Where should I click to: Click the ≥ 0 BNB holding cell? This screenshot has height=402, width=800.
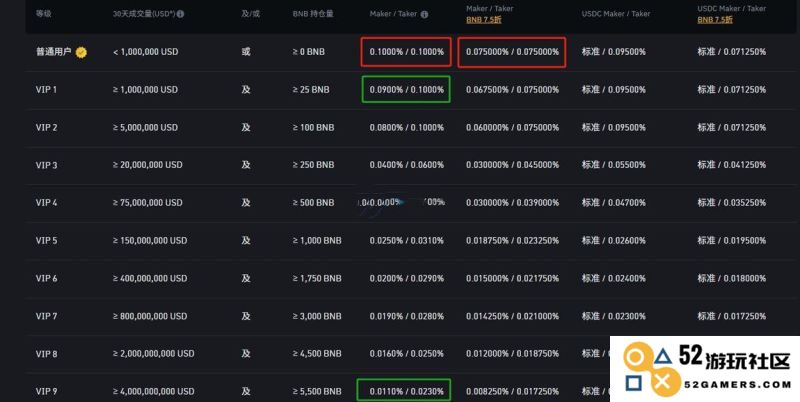pos(309,52)
